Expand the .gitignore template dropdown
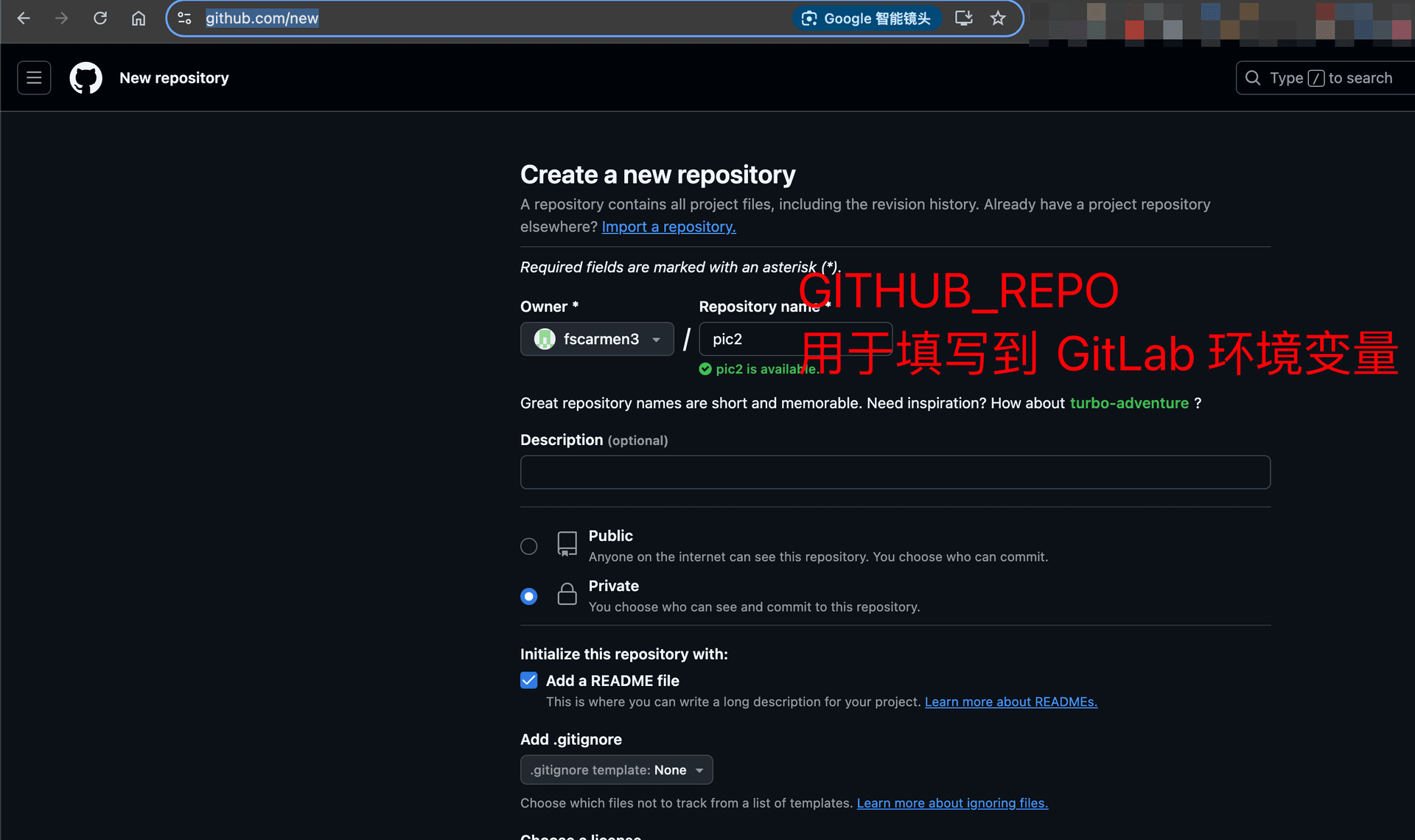The image size is (1415, 840). [x=617, y=770]
